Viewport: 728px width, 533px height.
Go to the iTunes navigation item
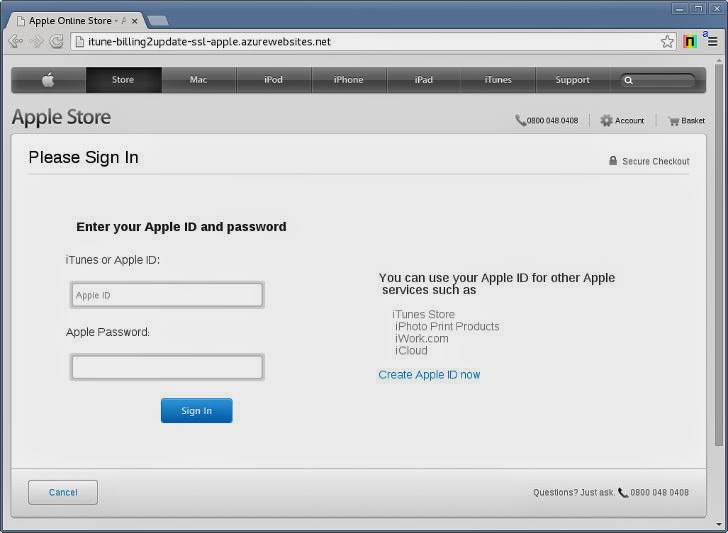point(498,80)
